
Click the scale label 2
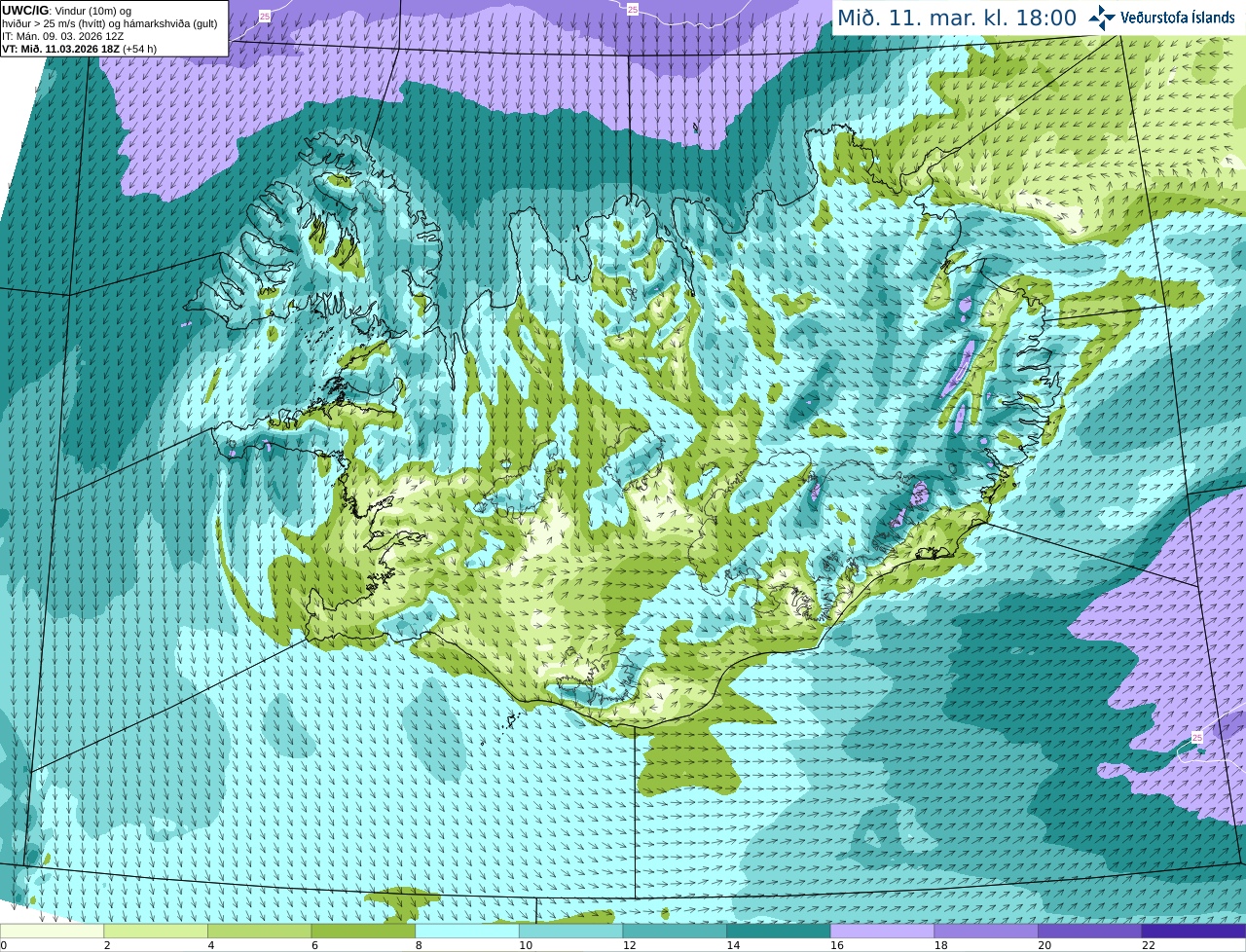(x=107, y=945)
